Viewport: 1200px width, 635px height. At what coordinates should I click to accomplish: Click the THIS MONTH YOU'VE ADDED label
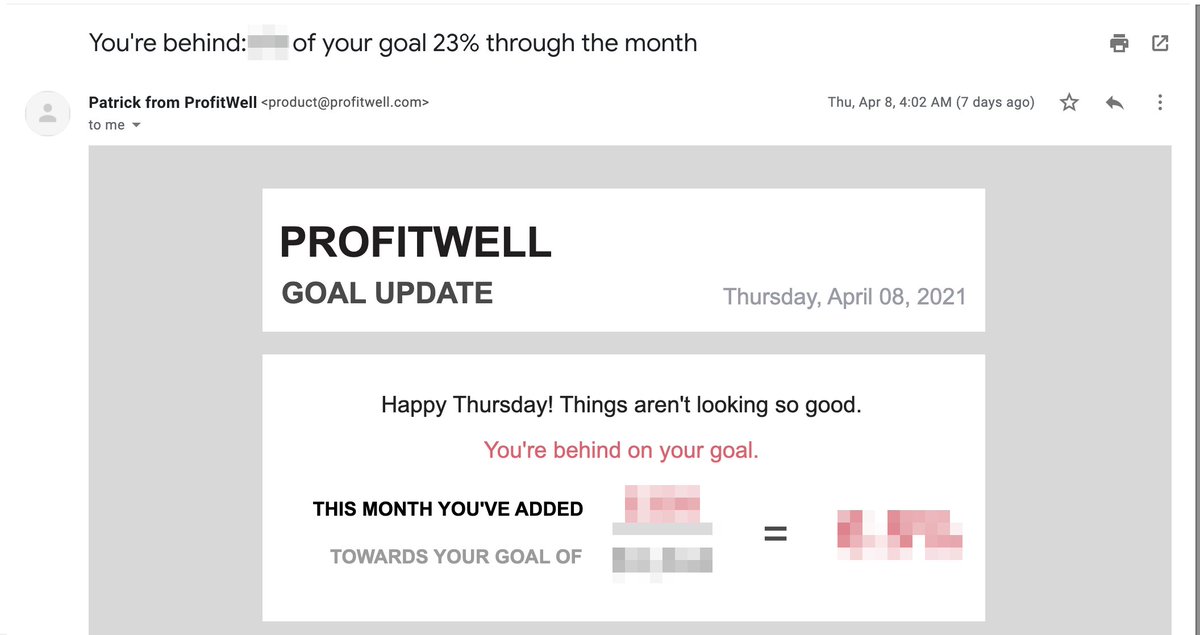[x=447, y=509]
